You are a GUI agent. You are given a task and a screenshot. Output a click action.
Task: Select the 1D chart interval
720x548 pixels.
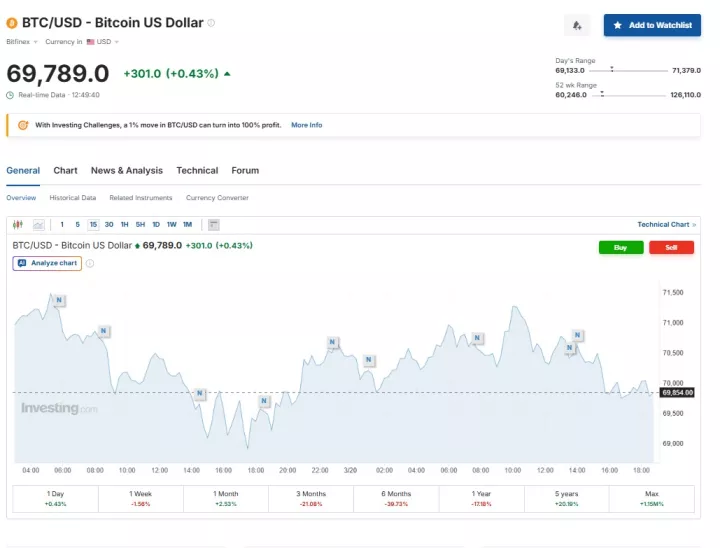tap(156, 225)
